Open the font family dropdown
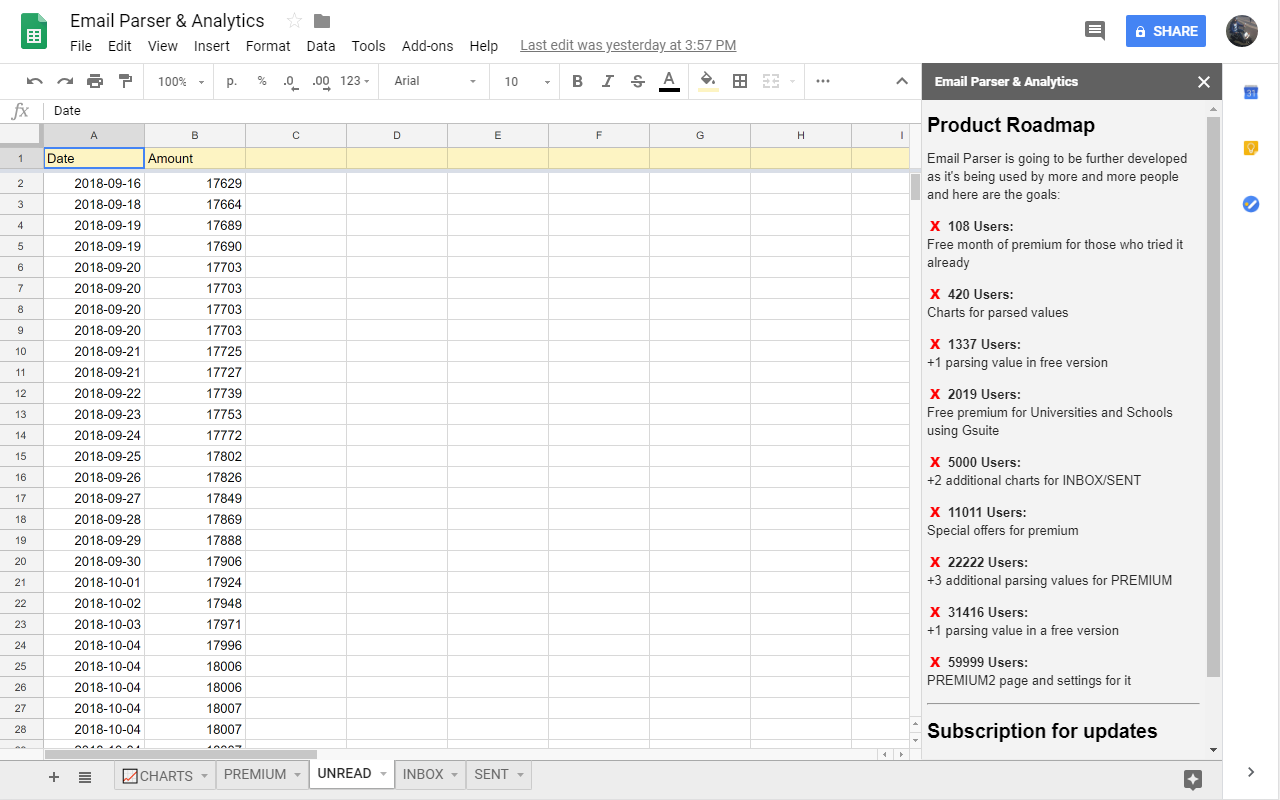This screenshot has height=800, width=1280. (x=433, y=81)
